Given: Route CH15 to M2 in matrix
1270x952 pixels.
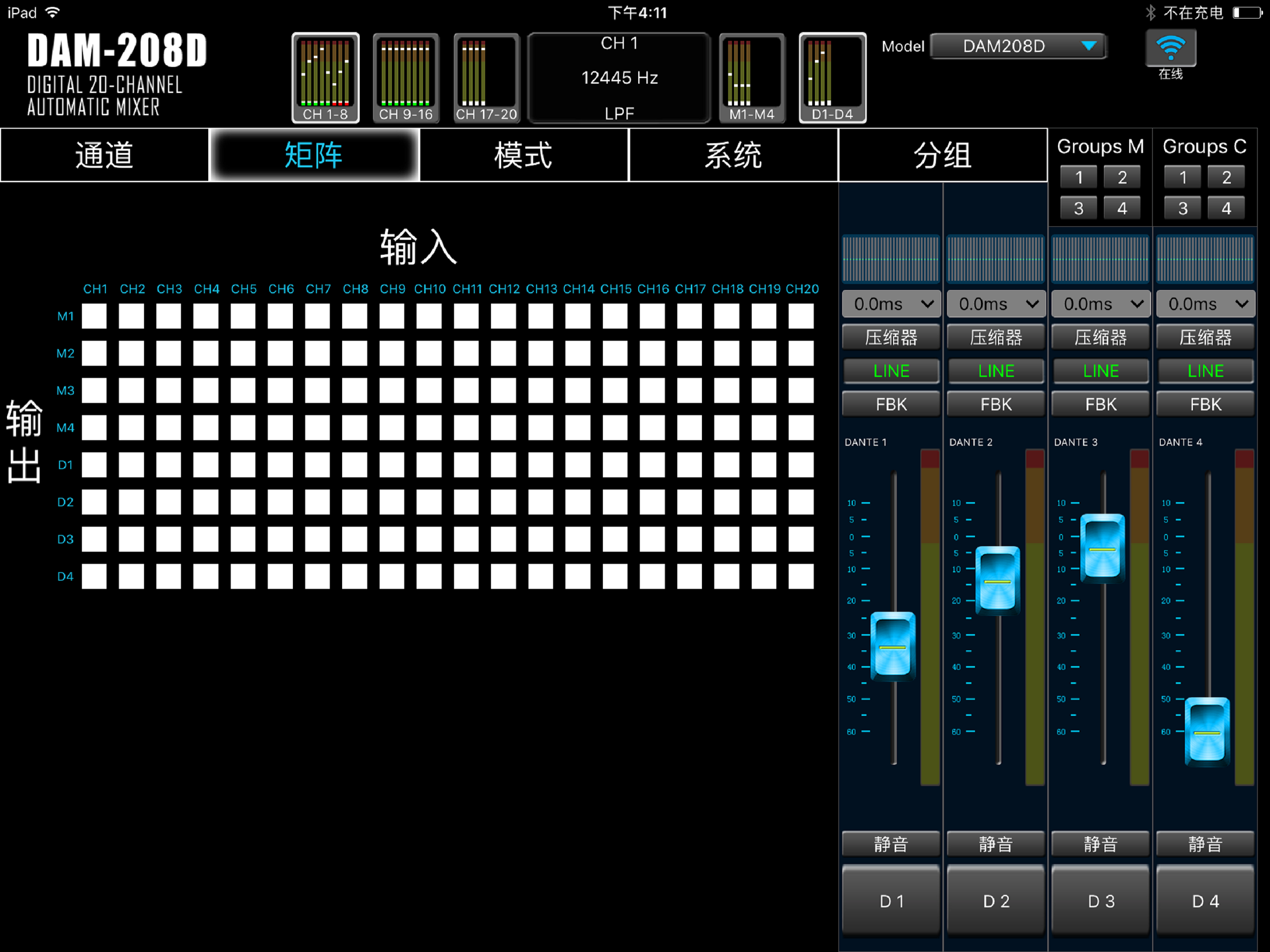Looking at the screenshot, I should (x=615, y=353).
